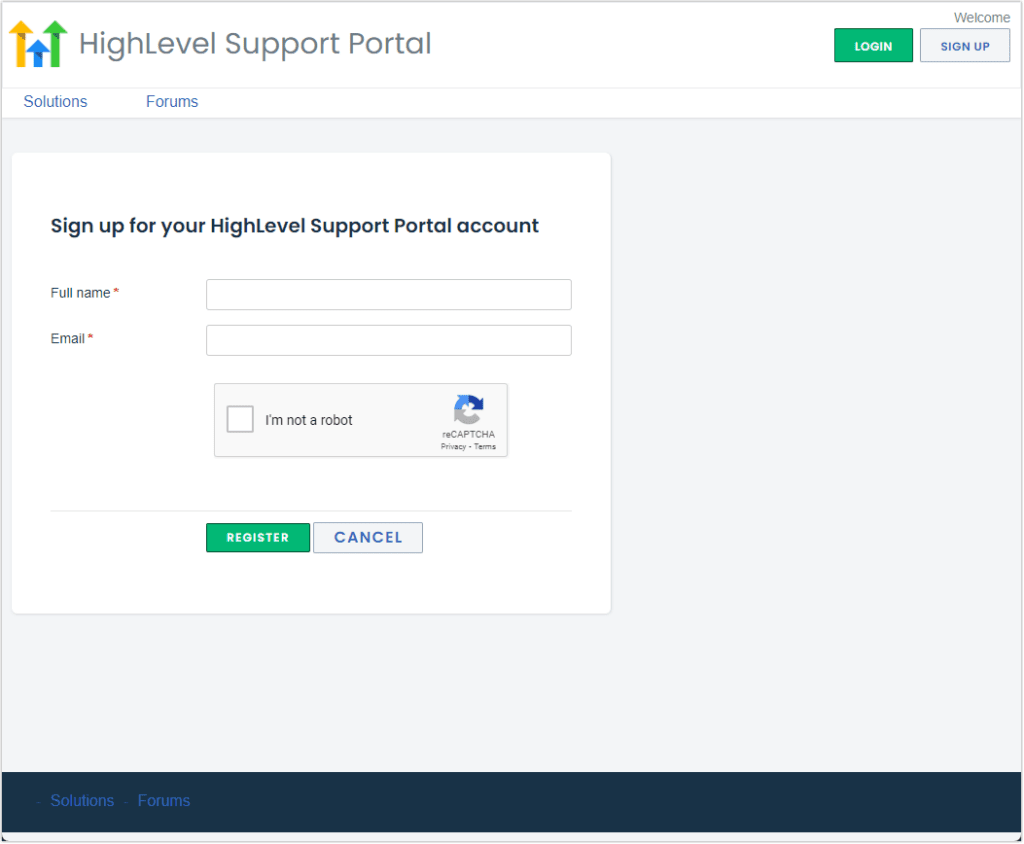Click the CANCEL button
Viewport: 1024px width, 844px height.
(x=368, y=538)
